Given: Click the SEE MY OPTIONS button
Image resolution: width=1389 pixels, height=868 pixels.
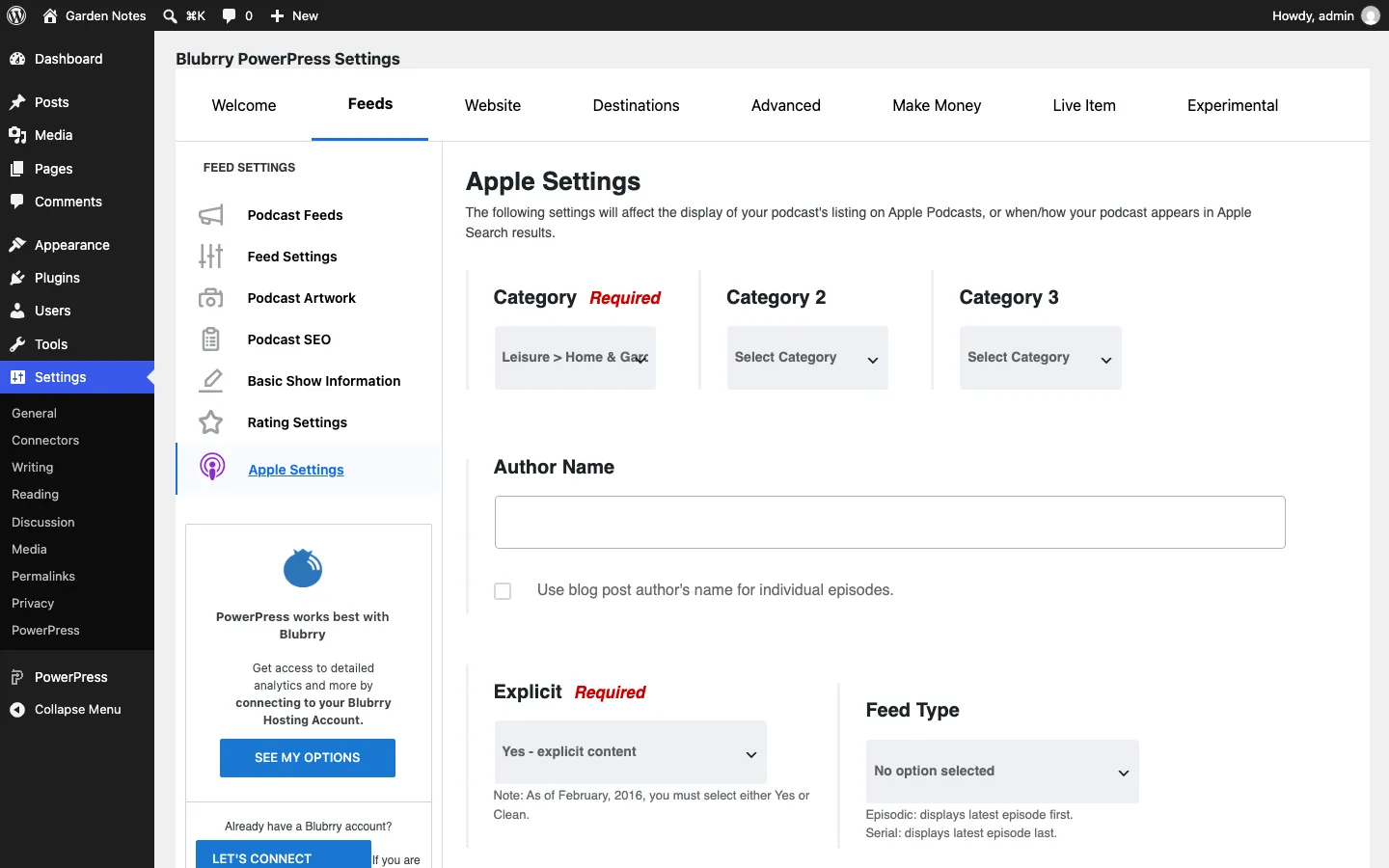Looking at the screenshot, I should 308,758.
